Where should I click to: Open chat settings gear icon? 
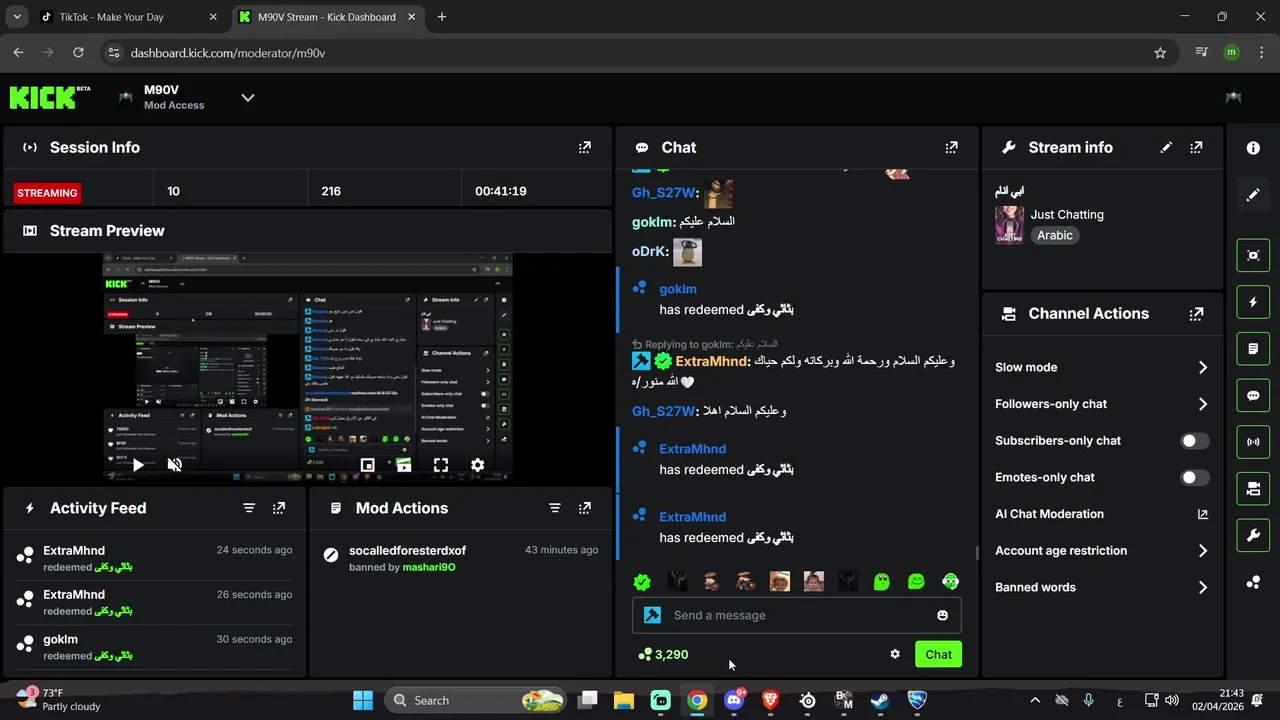pos(895,654)
